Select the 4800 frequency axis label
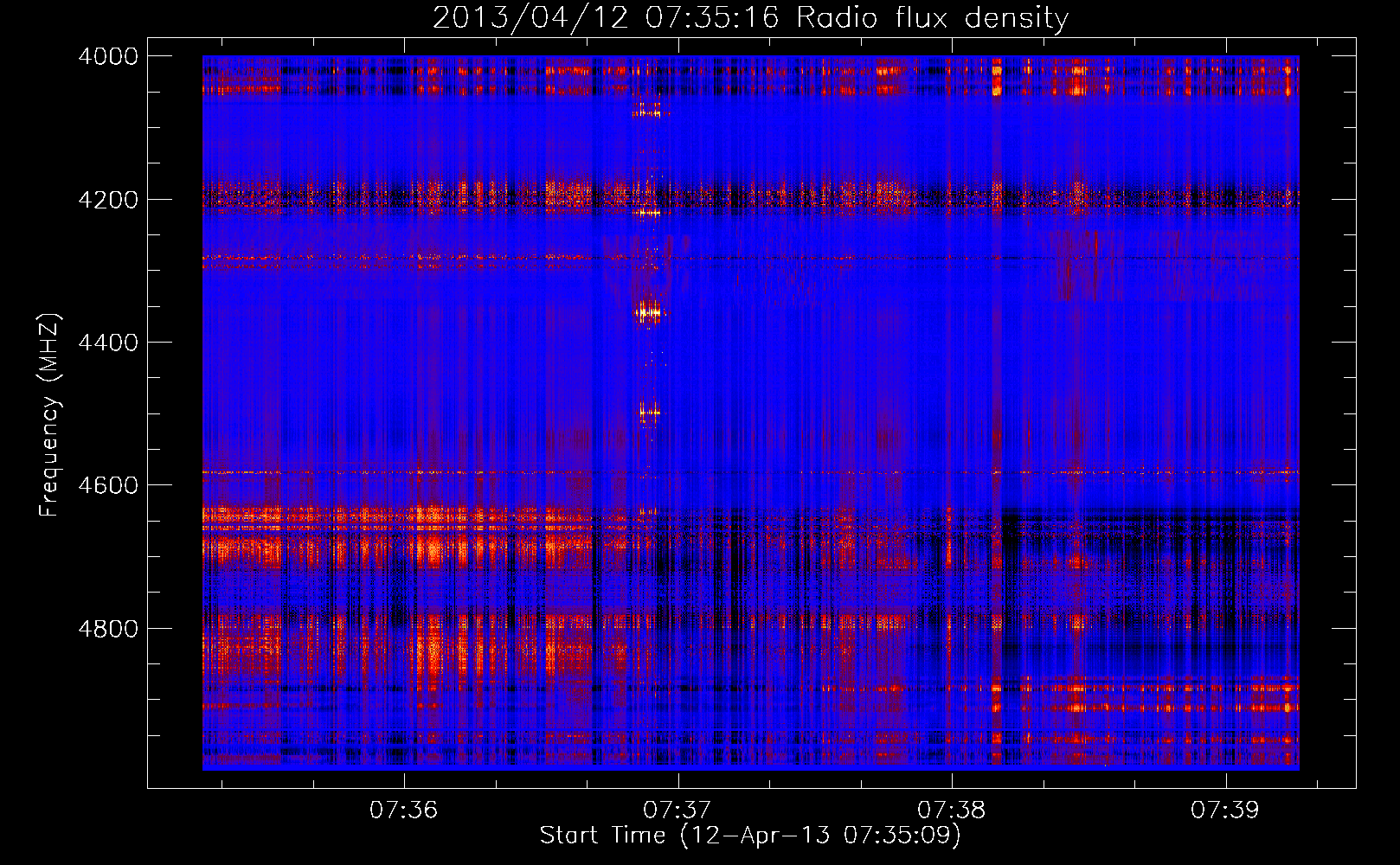The height and width of the screenshot is (865, 1400). click(x=108, y=628)
